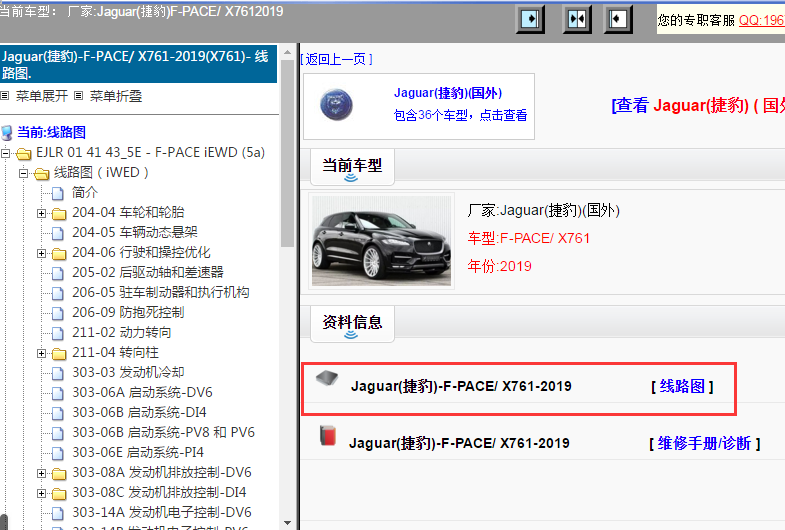This screenshot has height=530, width=785.
Task: Click the 当前:线路图 computer icon
Action: click(7, 133)
